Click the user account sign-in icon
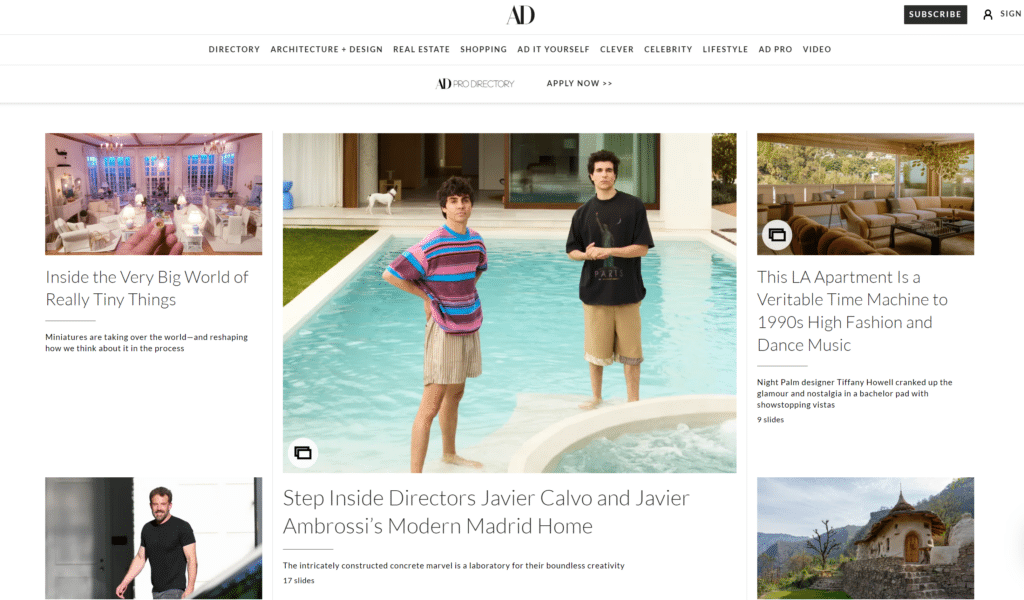 point(987,14)
